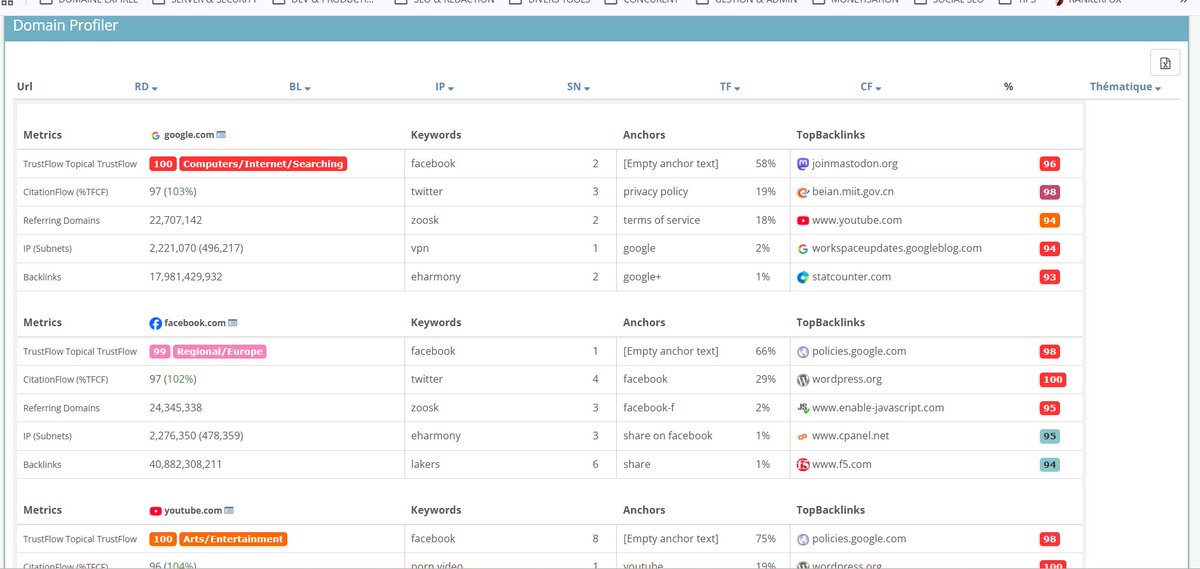Sort by the SN column
This screenshot has width=1200, height=569.
[x=578, y=87]
